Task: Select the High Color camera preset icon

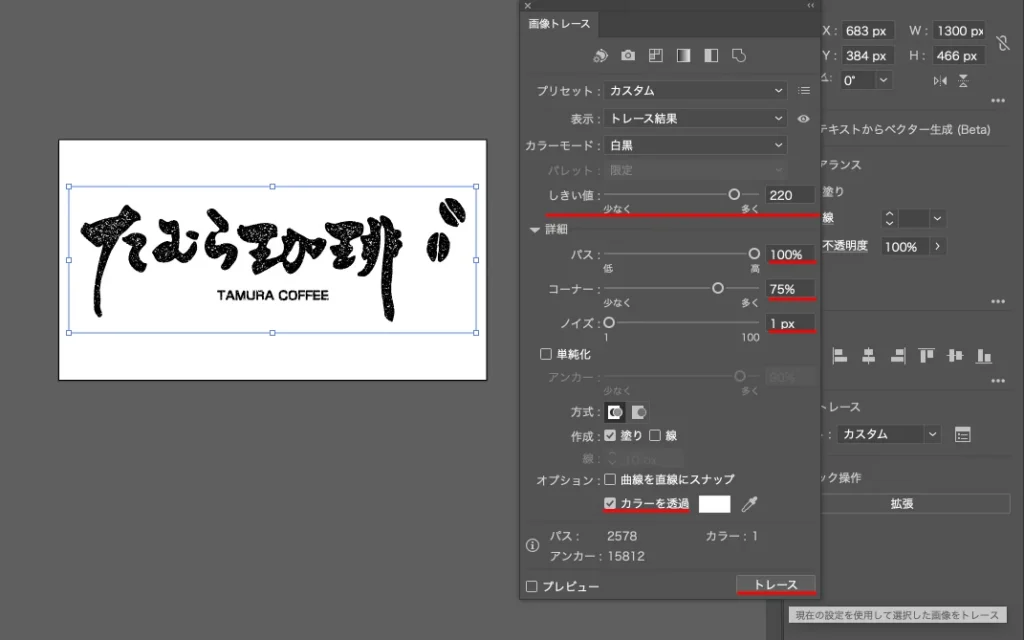Action: [628, 56]
